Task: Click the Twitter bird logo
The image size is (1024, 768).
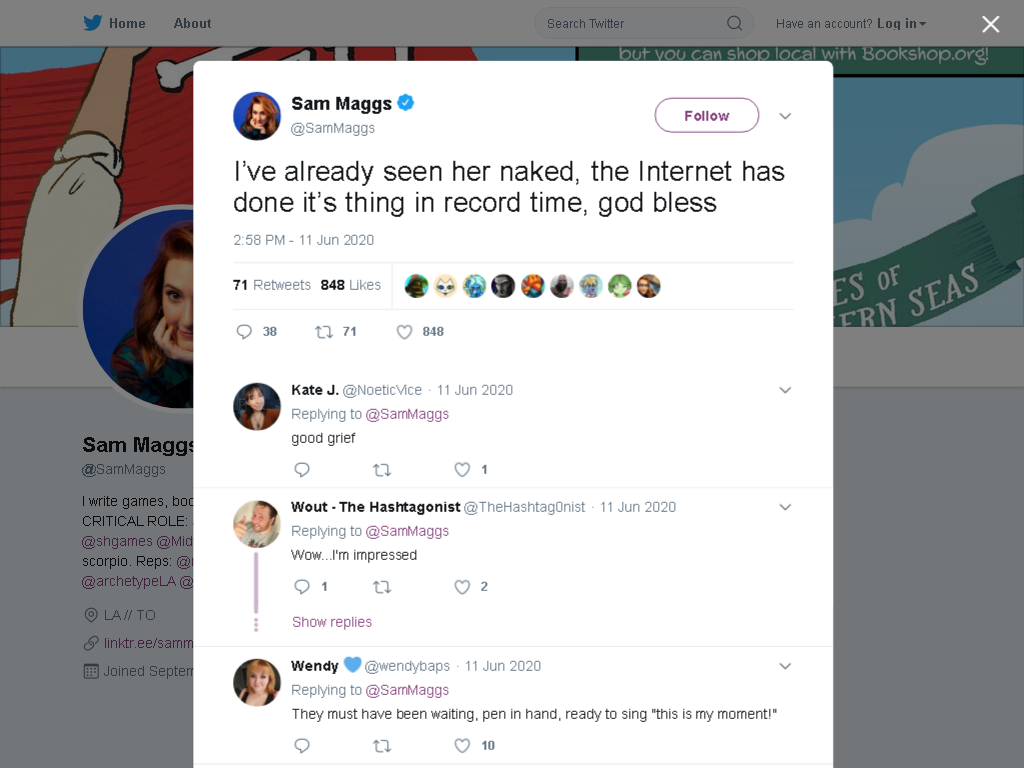Action: (93, 23)
